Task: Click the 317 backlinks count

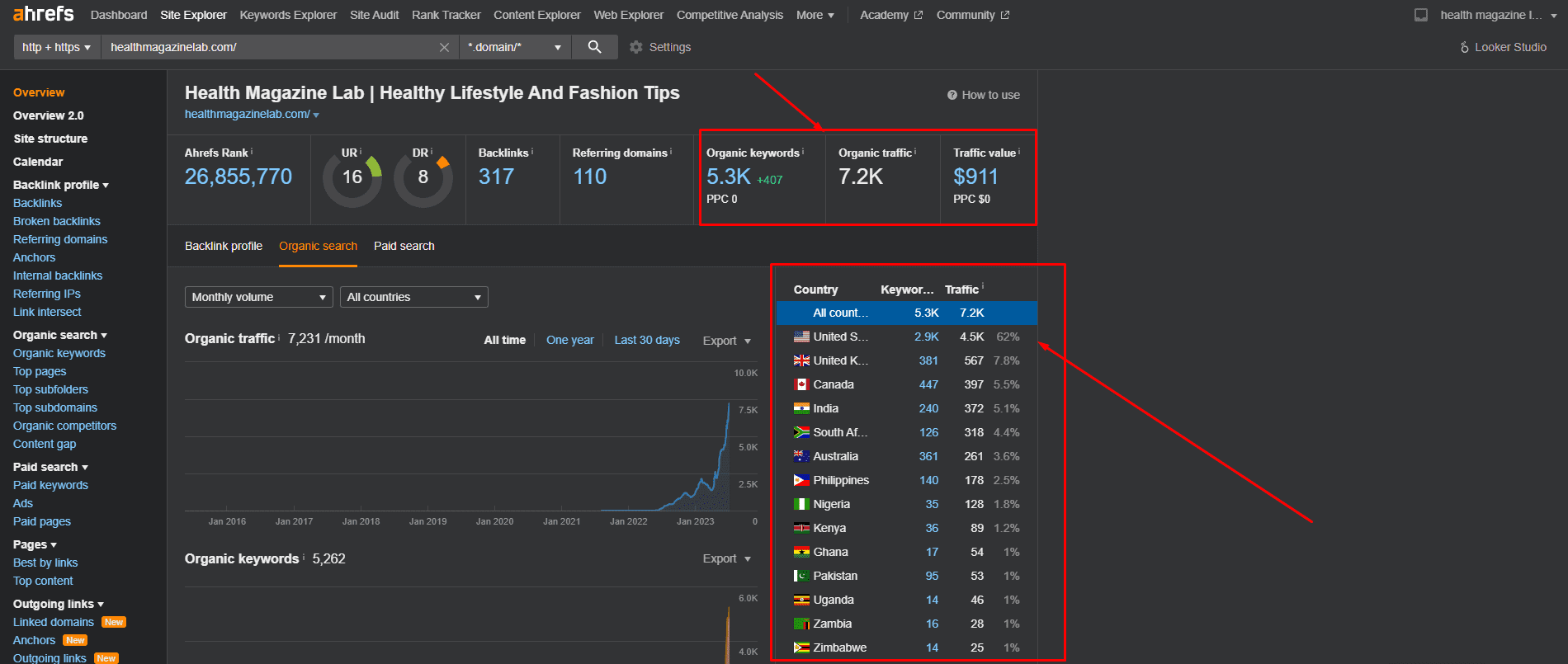Action: pos(496,177)
